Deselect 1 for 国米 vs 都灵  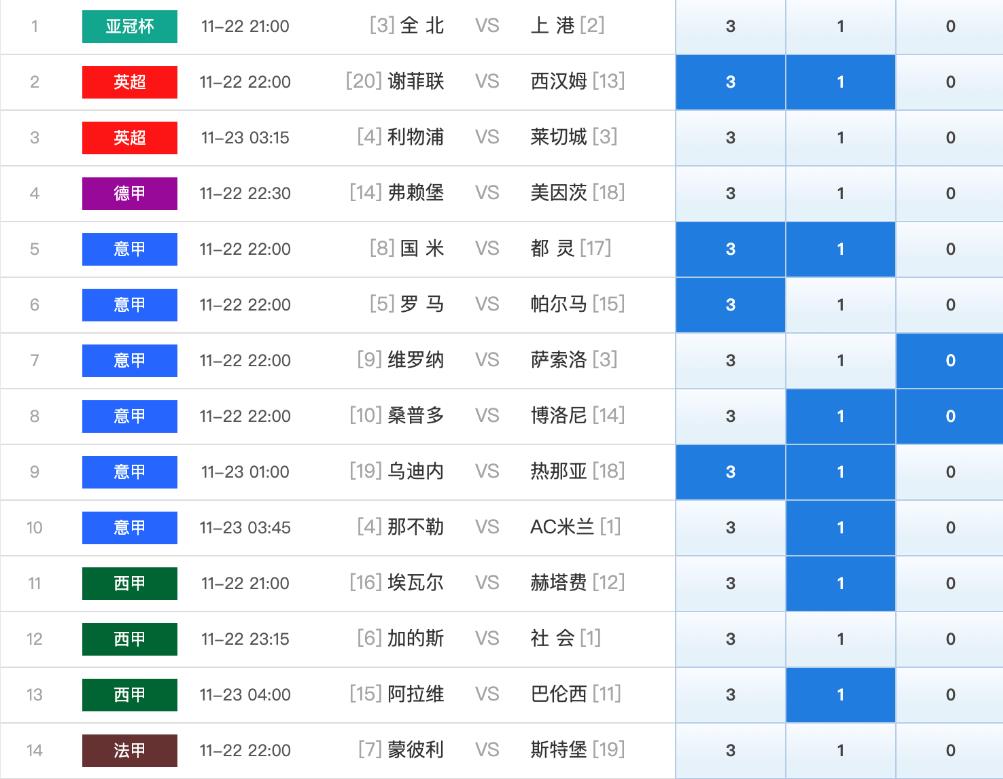[841, 249]
